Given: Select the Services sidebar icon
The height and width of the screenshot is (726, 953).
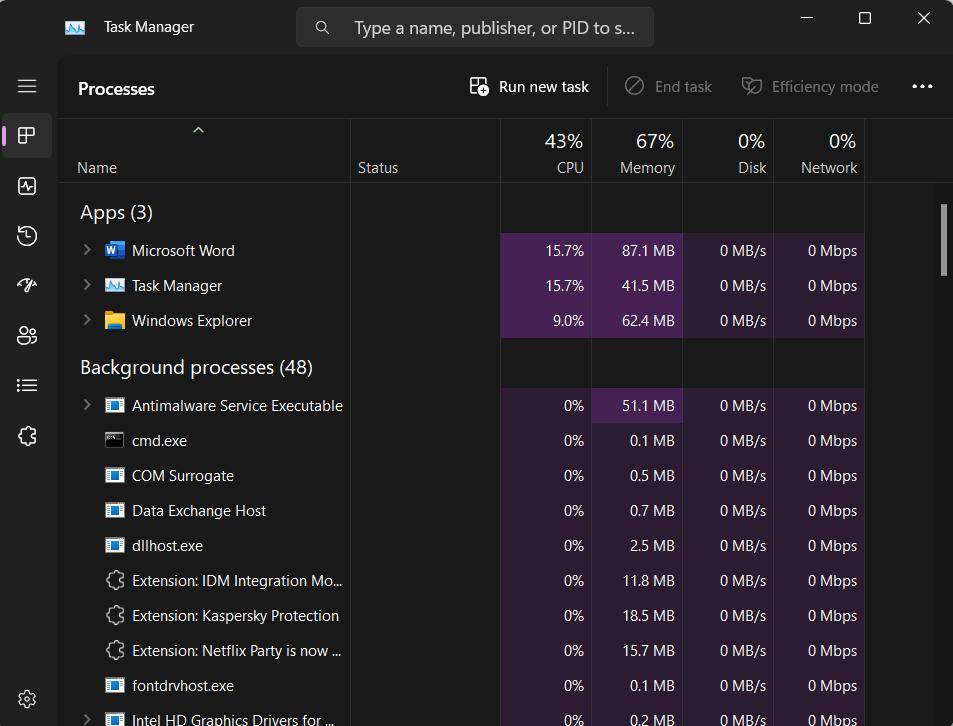Looking at the screenshot, I should pyautogui.click(x=27, y=435).
